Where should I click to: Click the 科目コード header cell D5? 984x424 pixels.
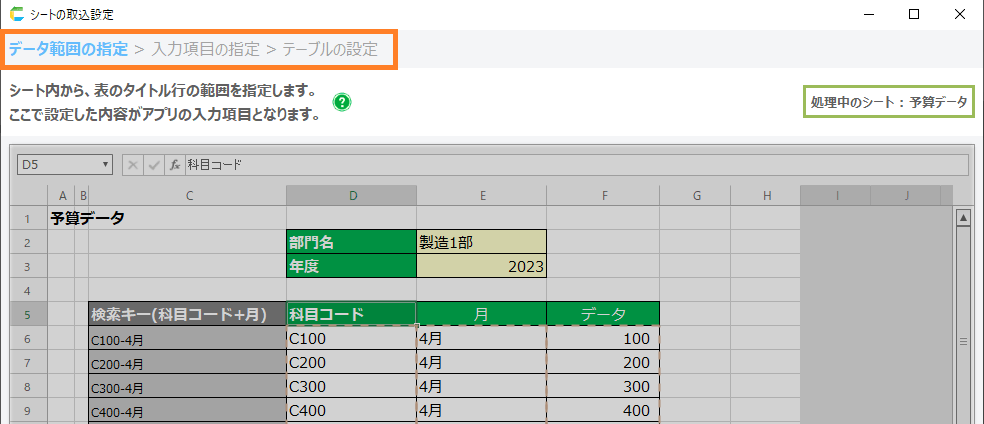[x=351, y=314]
